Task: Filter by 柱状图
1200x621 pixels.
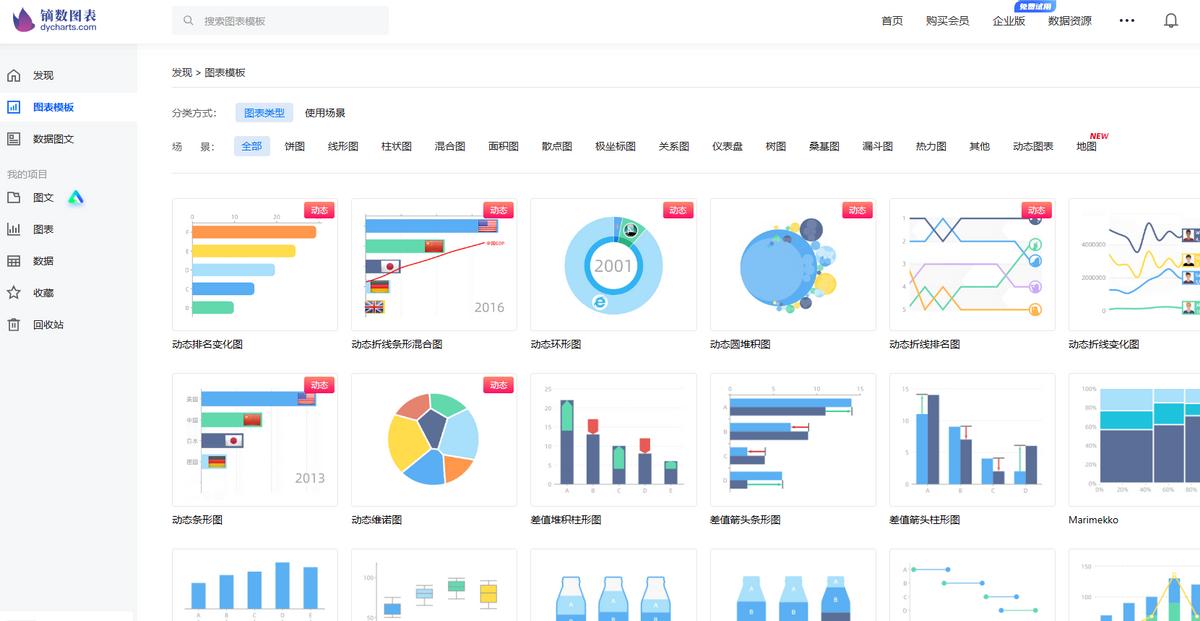Action: [397, 146]
